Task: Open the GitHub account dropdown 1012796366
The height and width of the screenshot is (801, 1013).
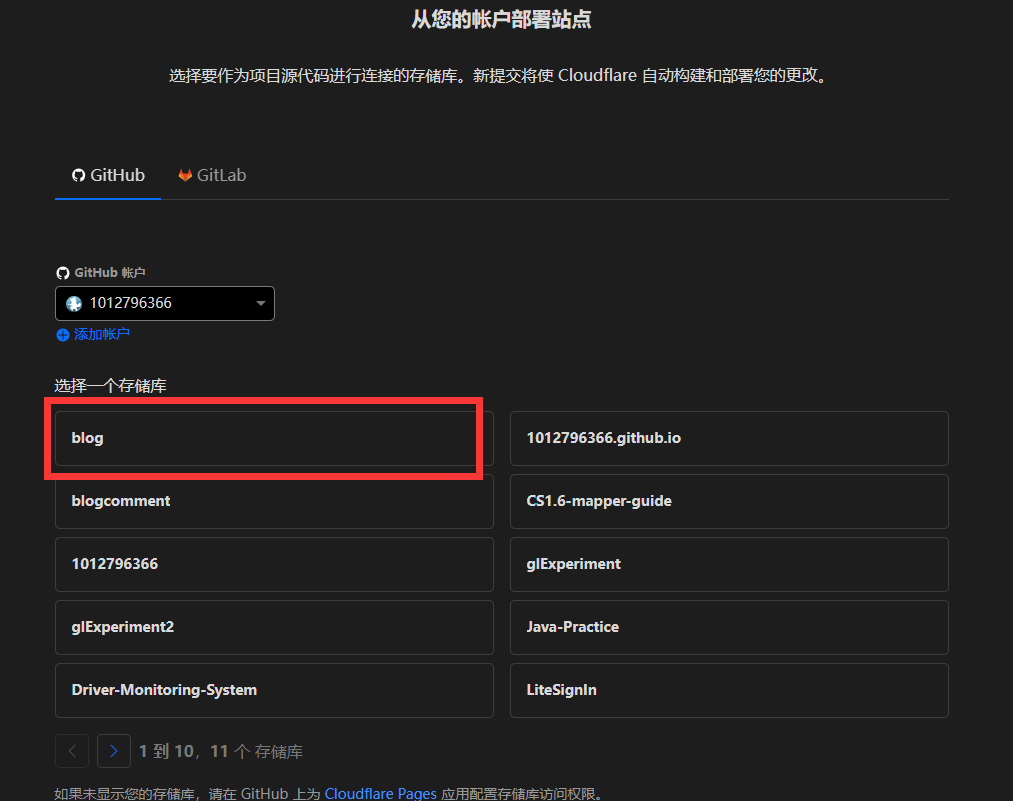Action: click(x=164, y=303)
